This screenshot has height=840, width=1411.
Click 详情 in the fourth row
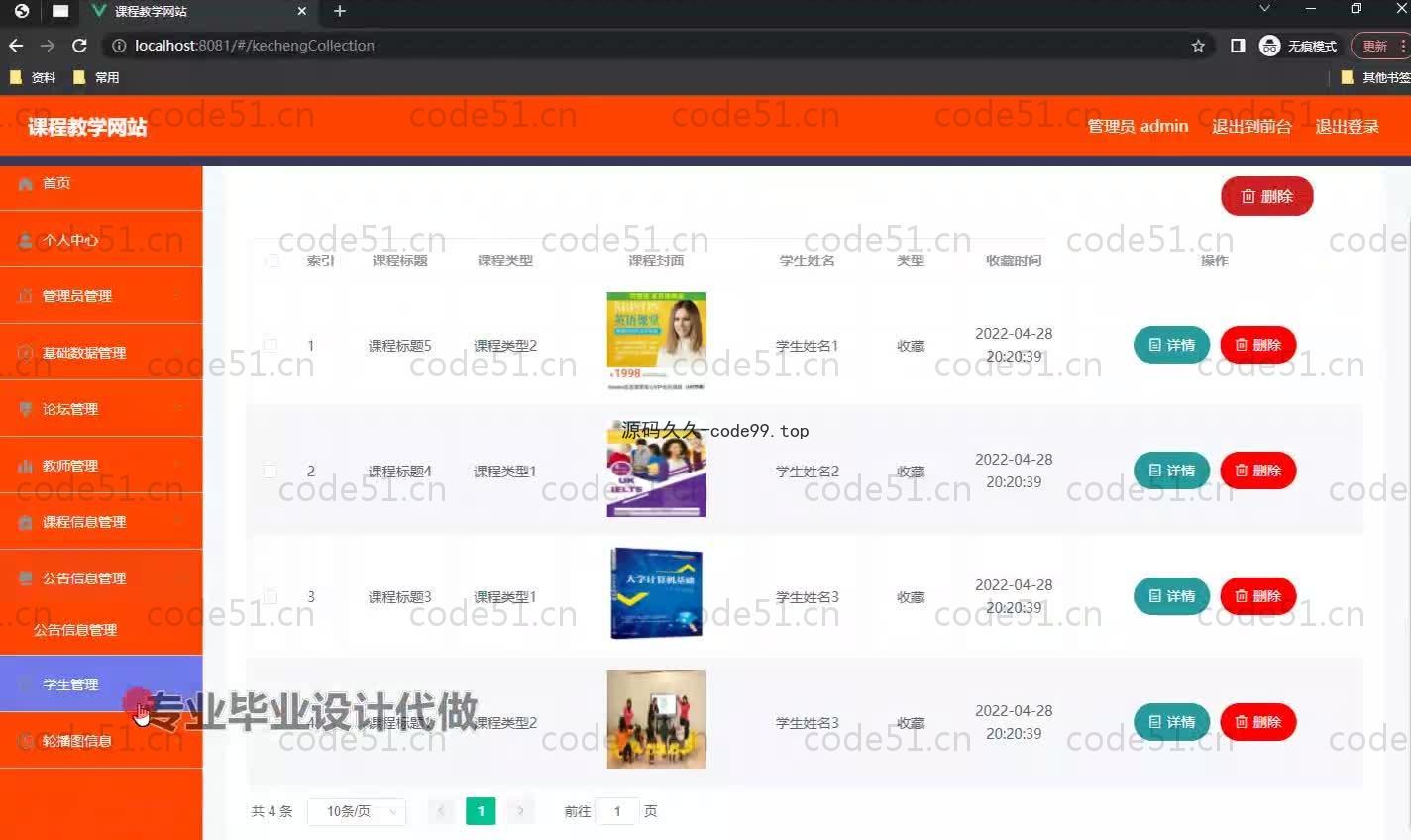coord(1171,722)
